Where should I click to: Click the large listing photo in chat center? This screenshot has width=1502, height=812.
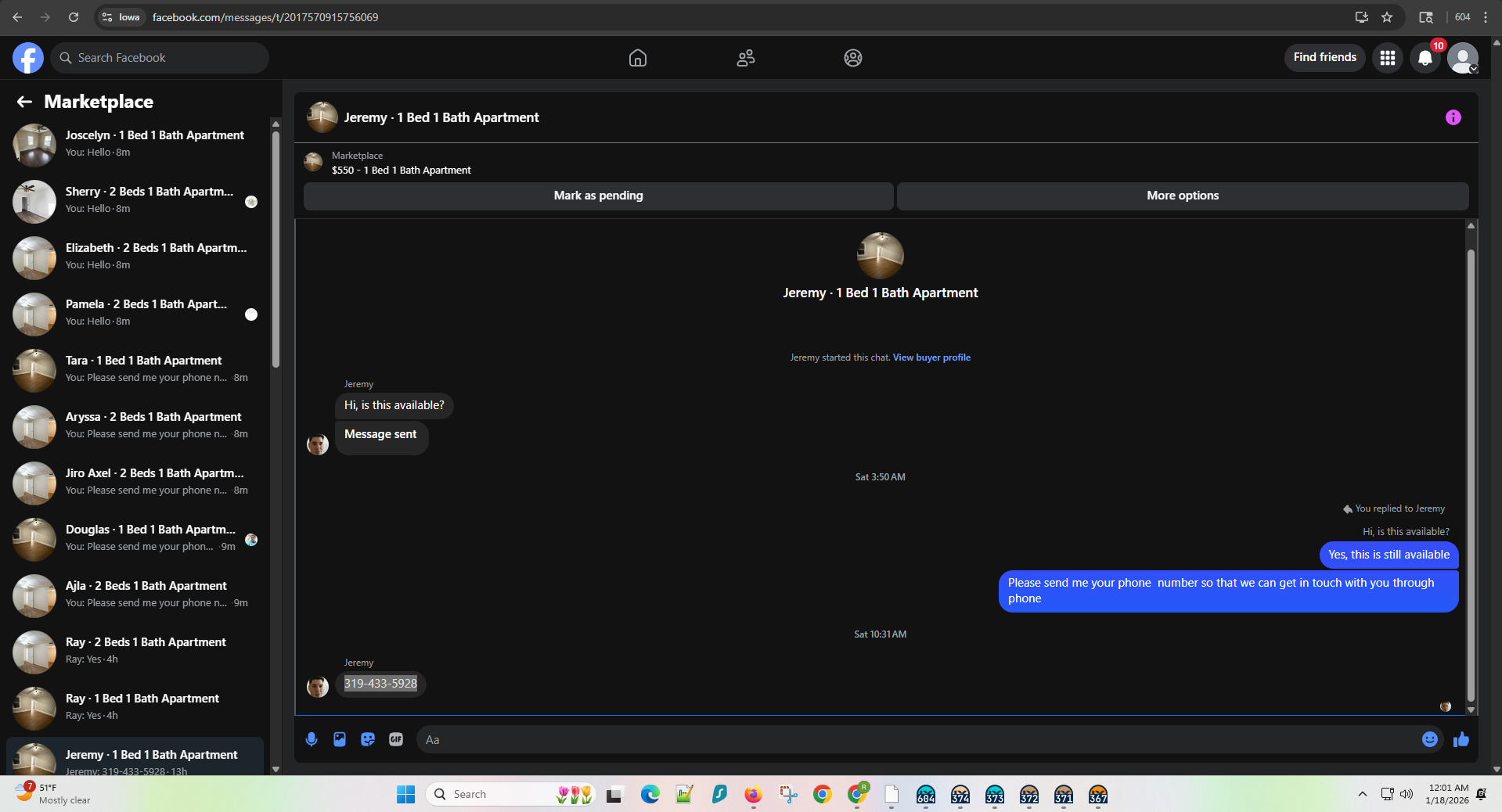(x=881, y=256)
